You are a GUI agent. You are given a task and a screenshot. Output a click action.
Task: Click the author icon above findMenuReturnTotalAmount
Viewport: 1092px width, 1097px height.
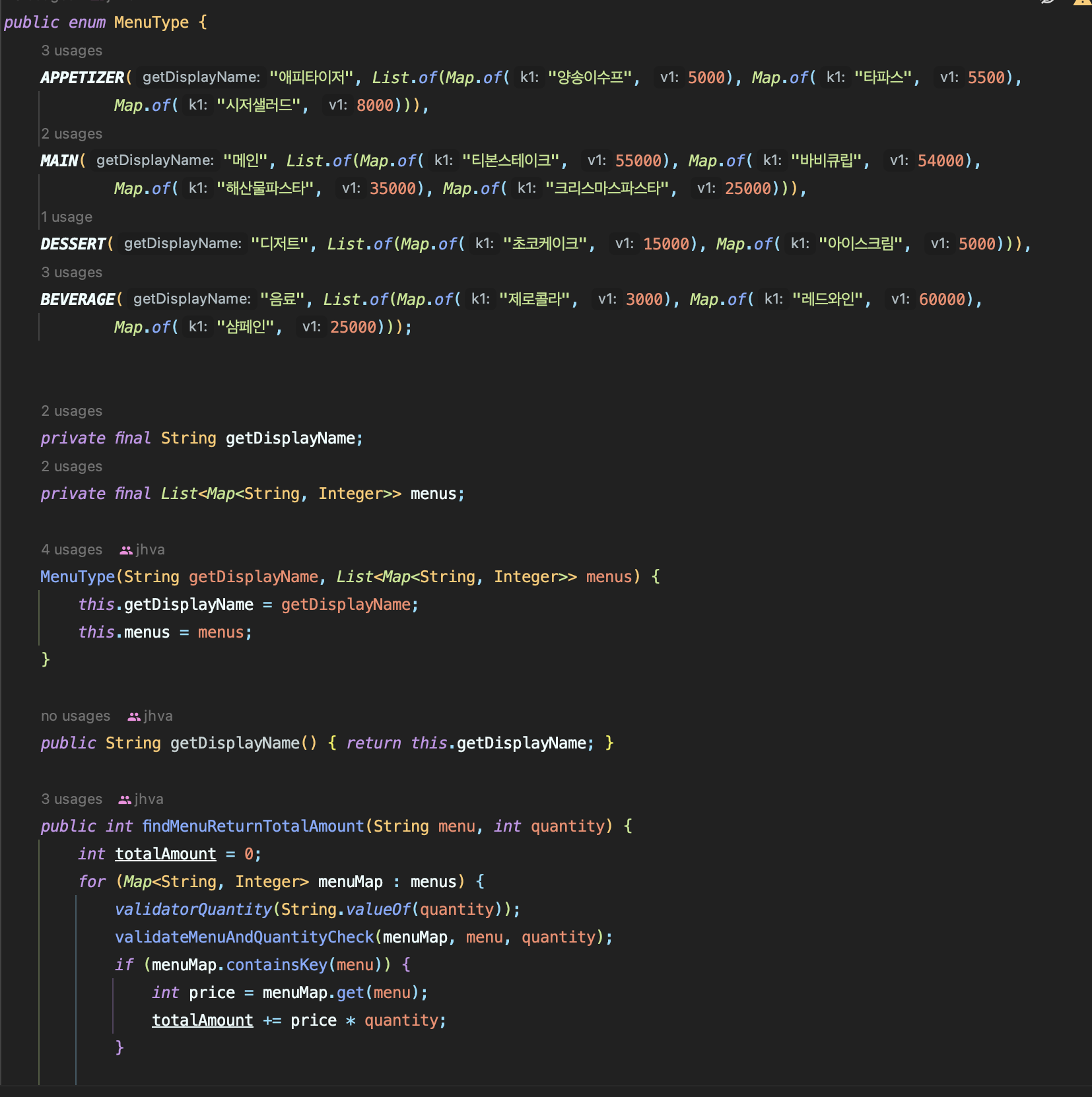tap(125, 799)
